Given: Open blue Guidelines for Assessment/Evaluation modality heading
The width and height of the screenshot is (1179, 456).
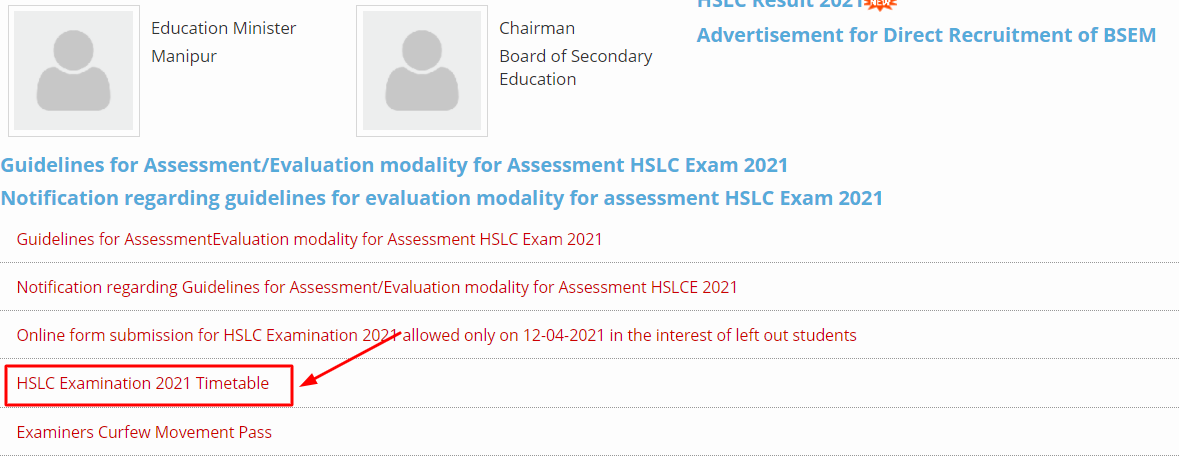Looking at the screenshot, I should [x=394, y=166].
